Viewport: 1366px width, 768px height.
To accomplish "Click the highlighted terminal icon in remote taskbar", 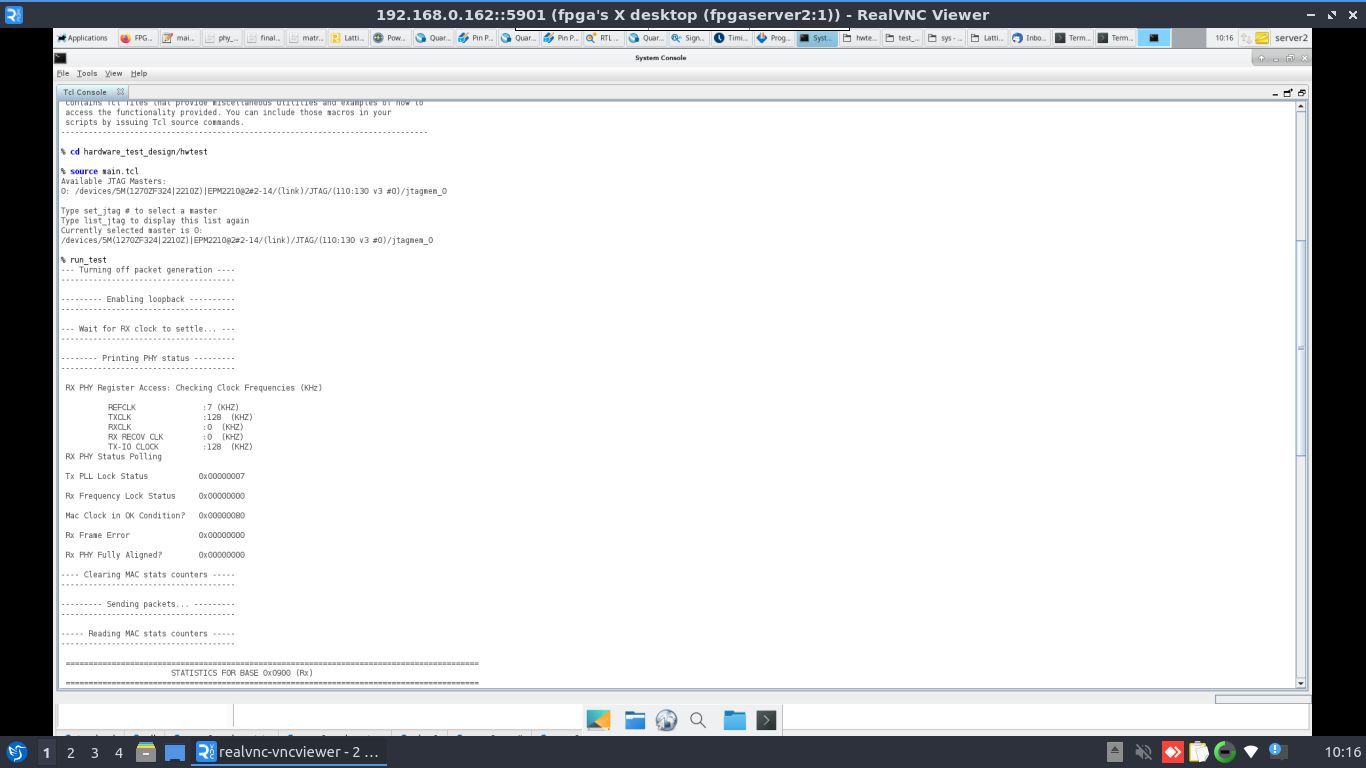I will coord(1154,38).
